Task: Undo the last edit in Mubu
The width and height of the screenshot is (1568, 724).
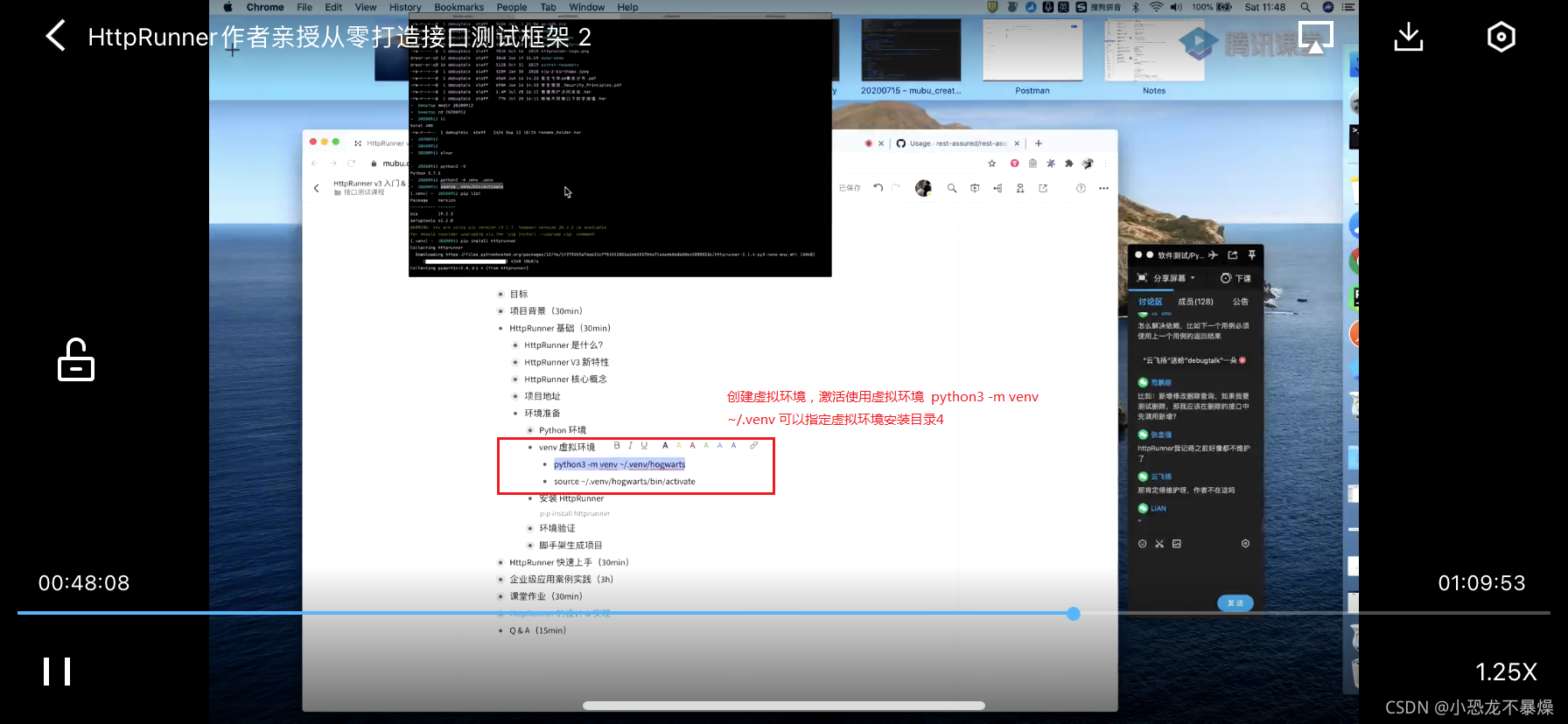Action: tap(878, 188)
